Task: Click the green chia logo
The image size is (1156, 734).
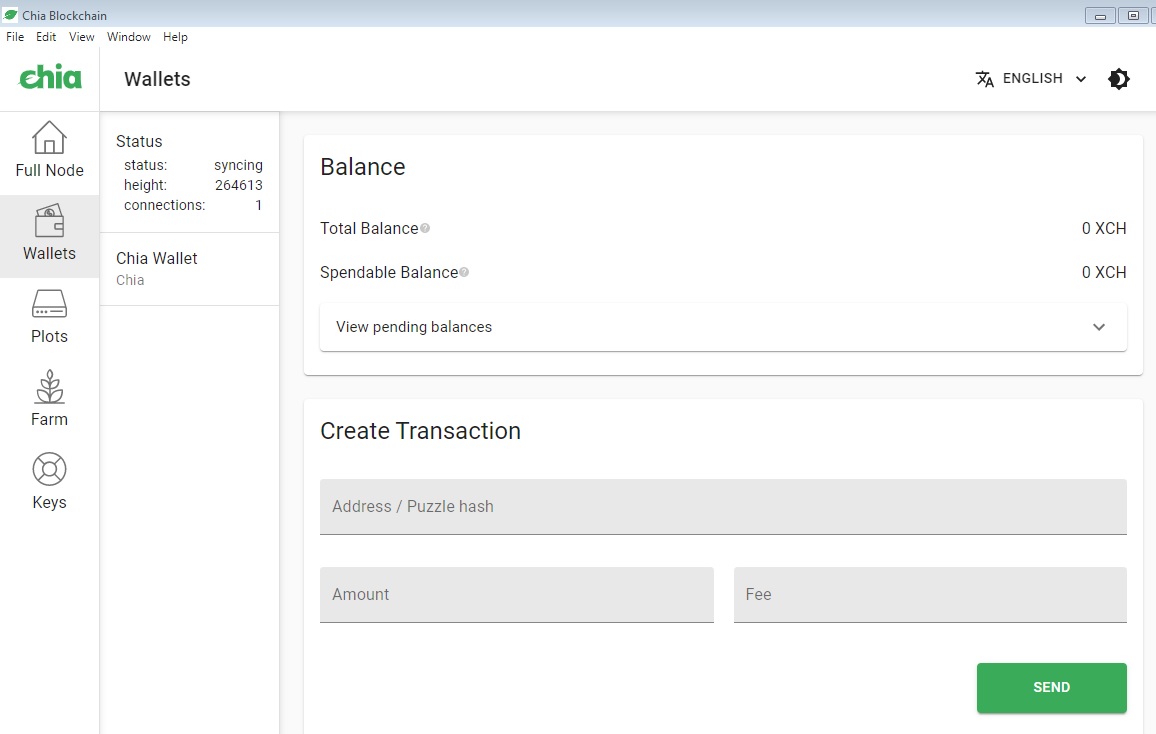Action: [x=50, y=77]
